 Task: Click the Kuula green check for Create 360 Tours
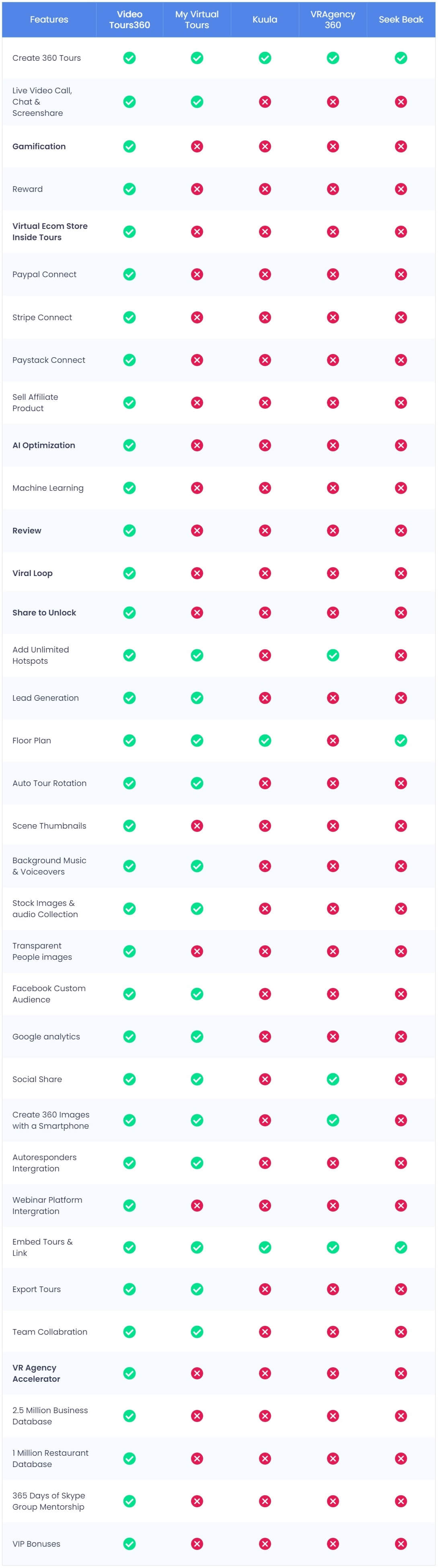tap(265, 58)
